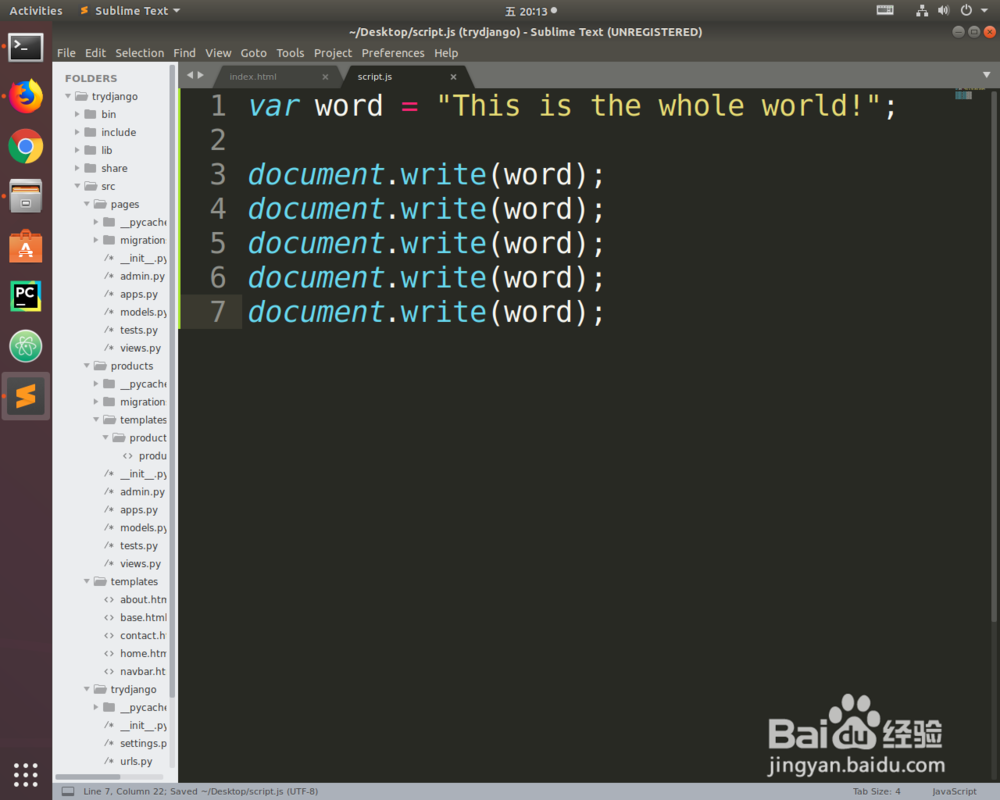1000x800 pixels.
Task: Launch PyCharm from the dock
Action: [26, 296]
